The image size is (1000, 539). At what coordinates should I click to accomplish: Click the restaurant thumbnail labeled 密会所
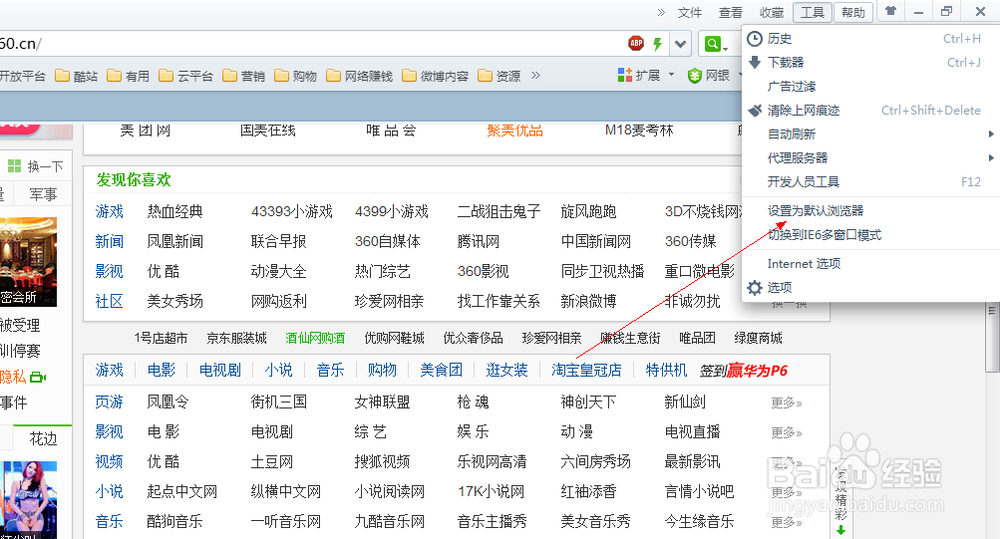tap(28, 262)
